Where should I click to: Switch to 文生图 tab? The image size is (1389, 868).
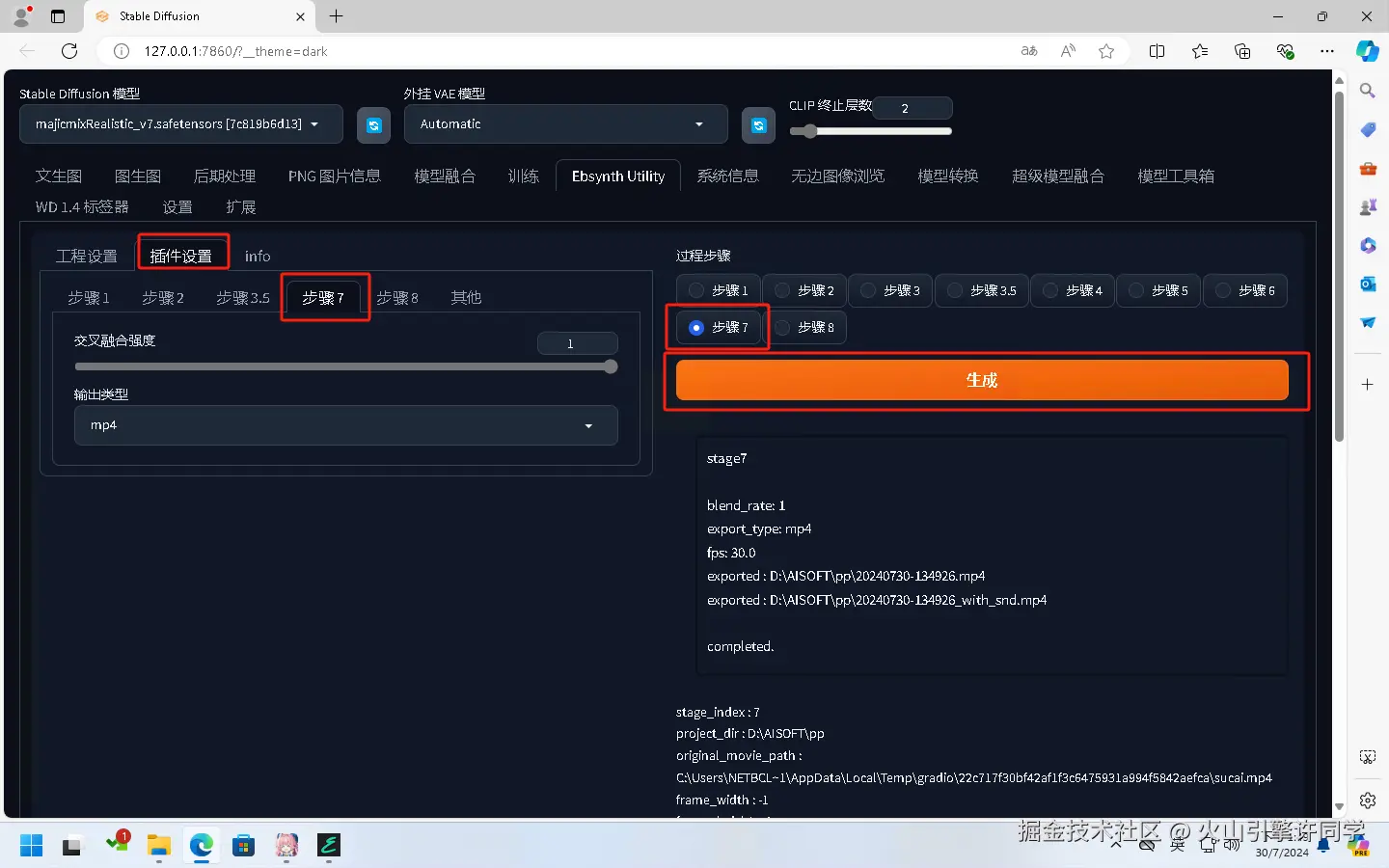(x=59, y=176)
